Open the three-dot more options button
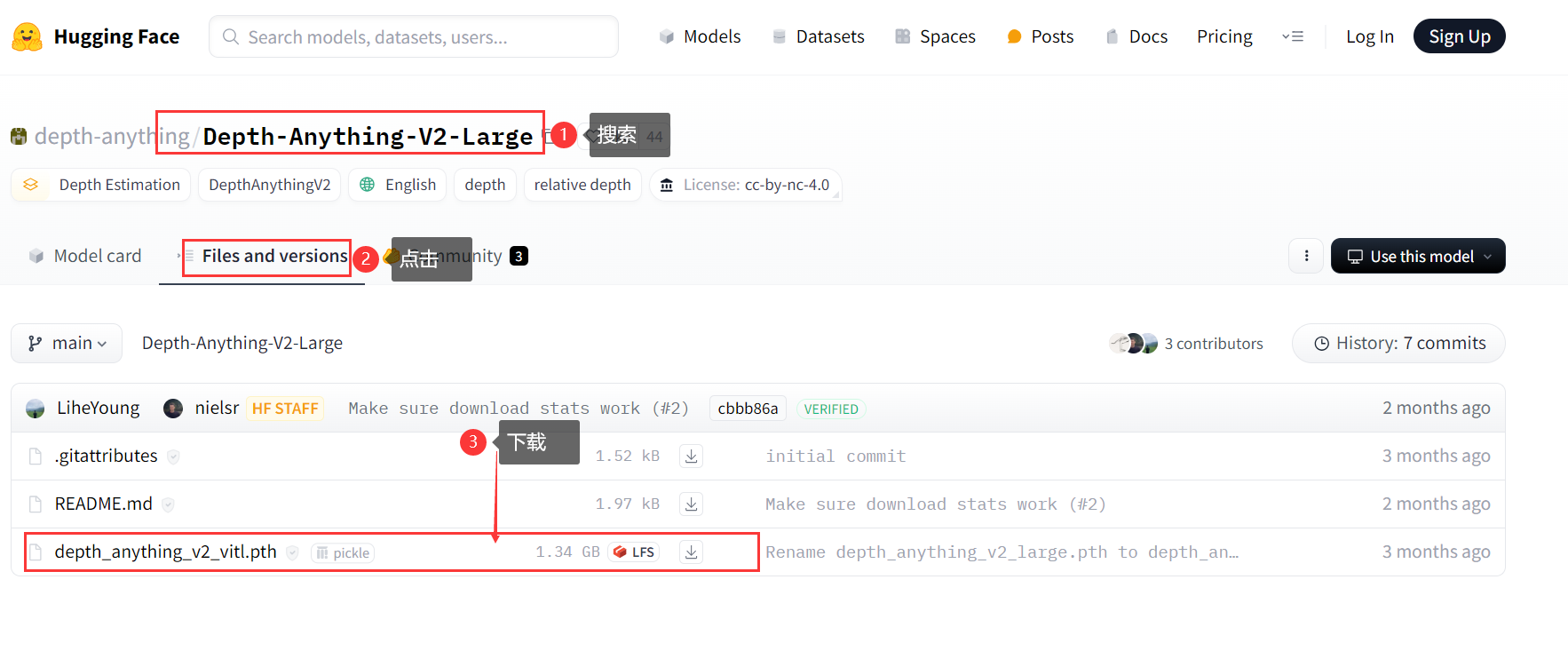Screen dimensions: 1568x651 [x=1306, y=256]
